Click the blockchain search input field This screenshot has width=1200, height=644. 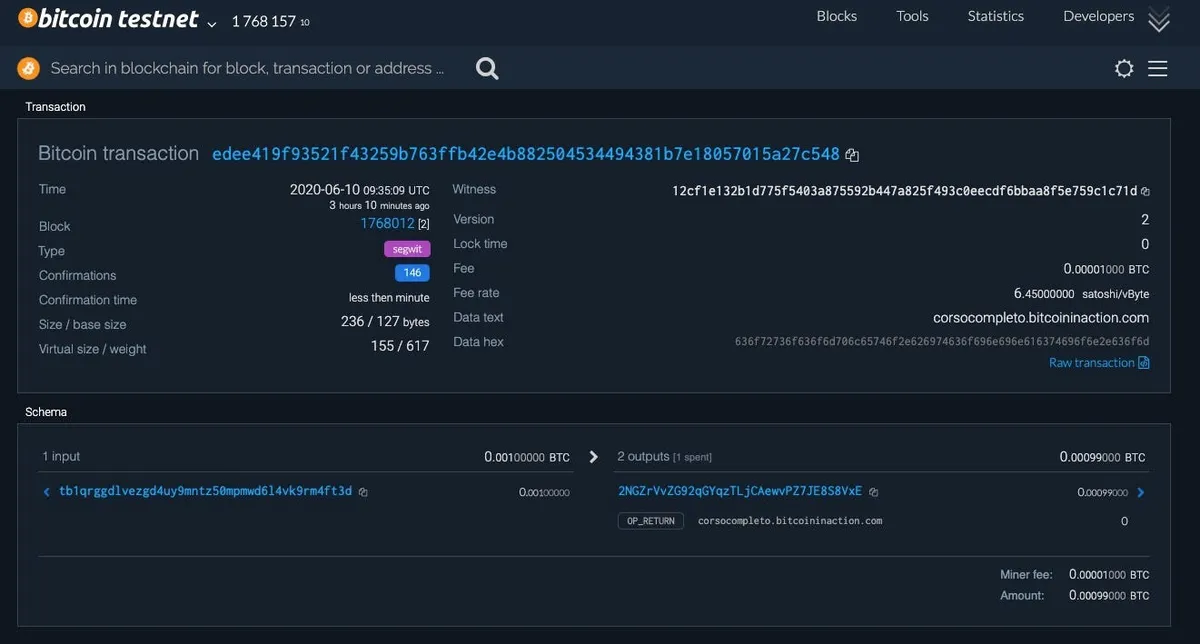(250, 68)
